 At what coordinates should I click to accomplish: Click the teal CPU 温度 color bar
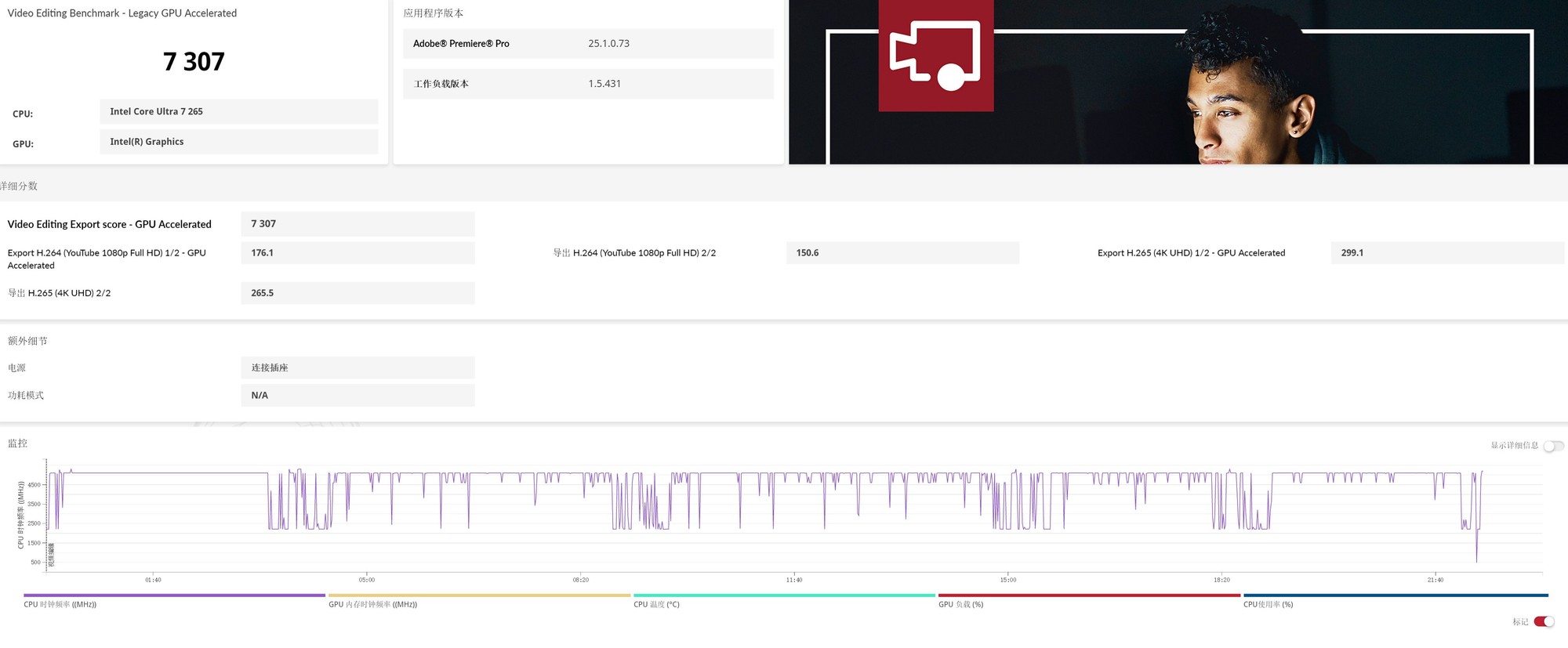(784, 596)
